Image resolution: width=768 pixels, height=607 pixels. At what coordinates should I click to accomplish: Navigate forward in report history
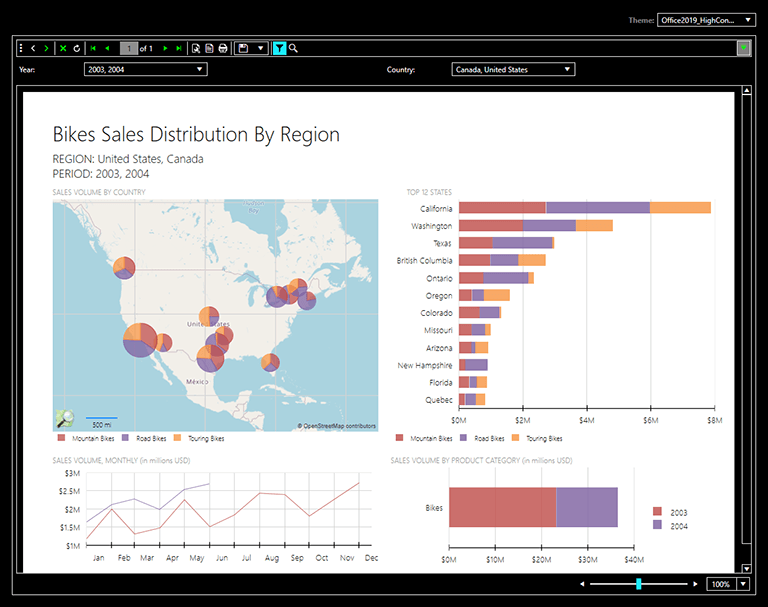pyautogui.click(x=46, y=48)
